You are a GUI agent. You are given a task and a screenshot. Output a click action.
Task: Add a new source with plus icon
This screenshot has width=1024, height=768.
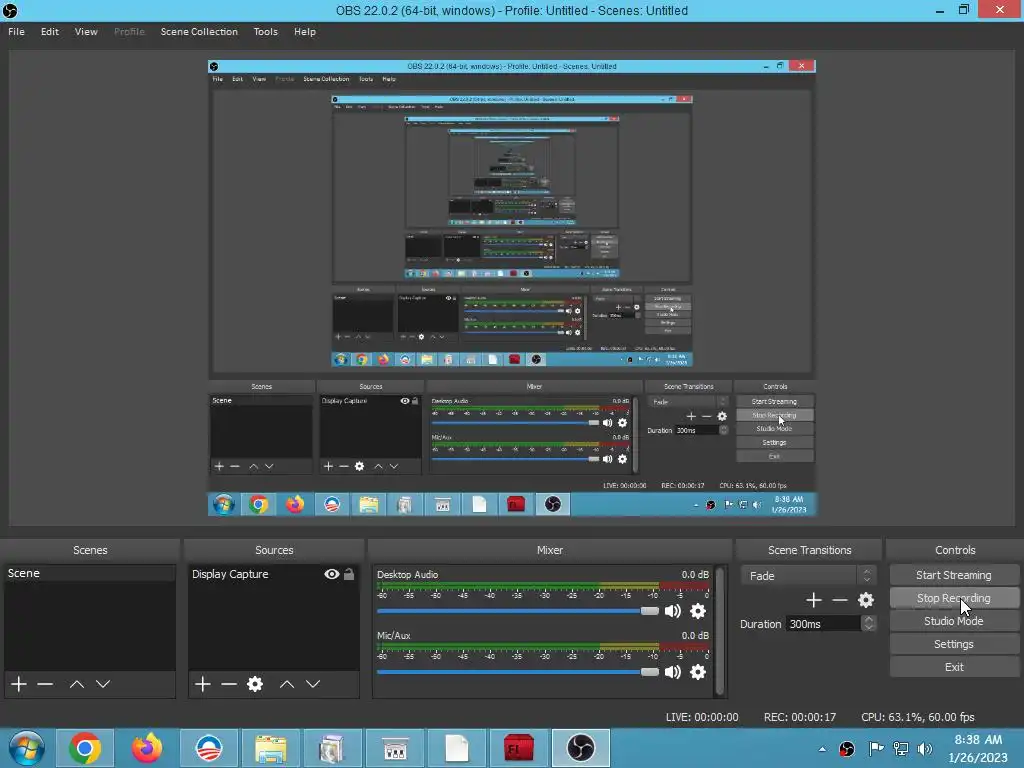(202, 684)
